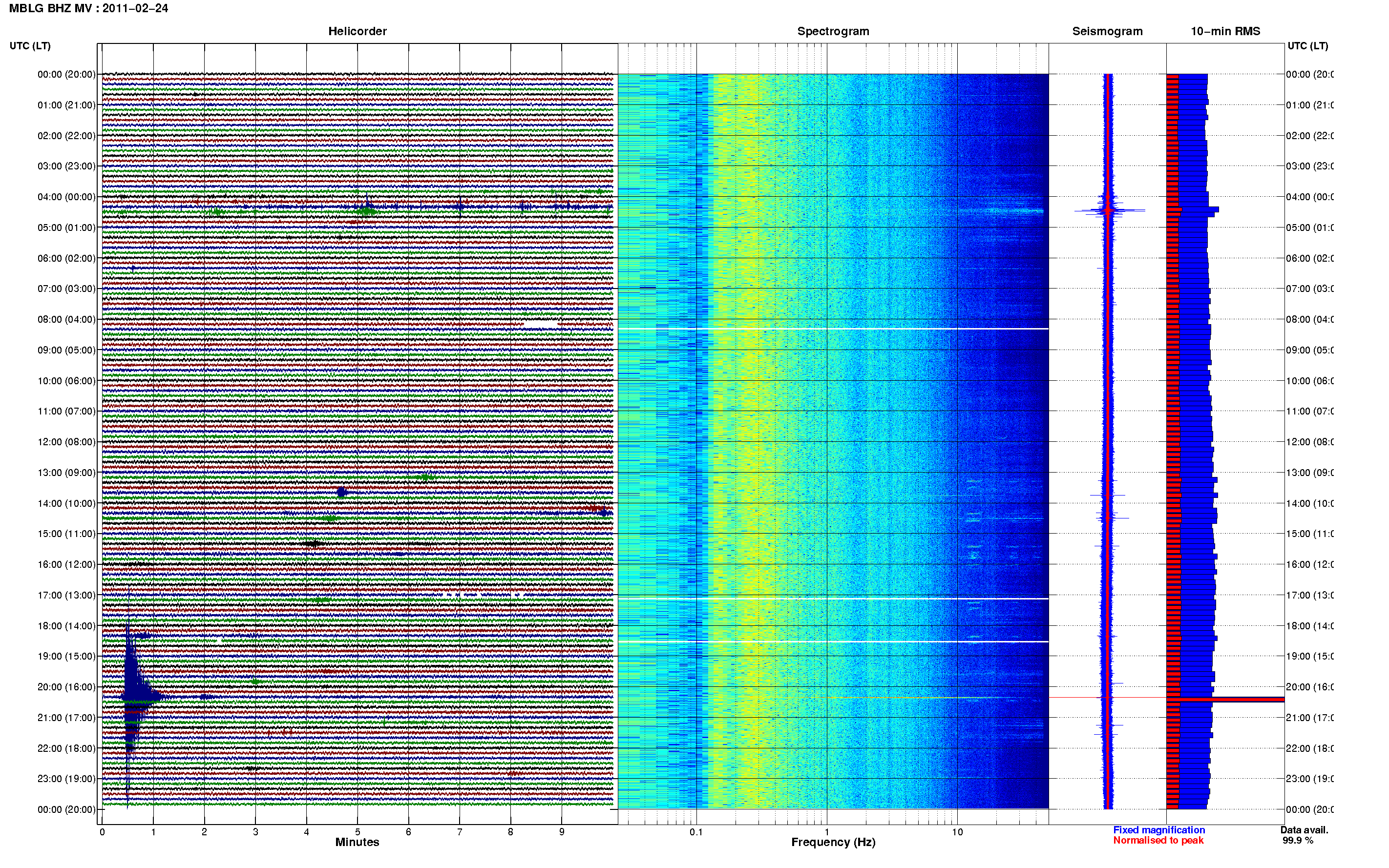The image size is (1389, 868).
Task: Click the longest RMS bar just after 20:00
Action: click(x=1225, y=699)
